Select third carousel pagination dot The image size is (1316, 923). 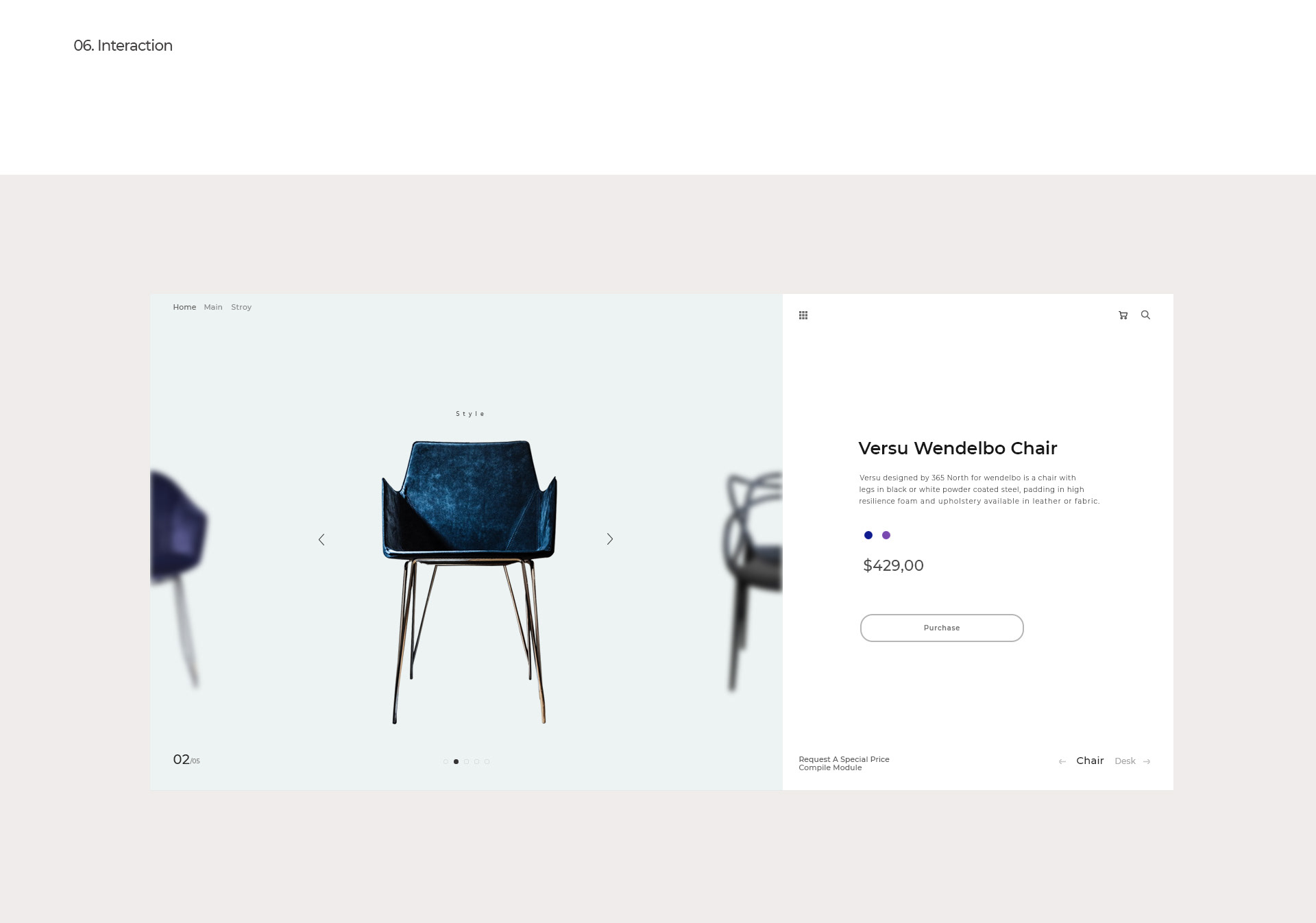tap(466, 761)
